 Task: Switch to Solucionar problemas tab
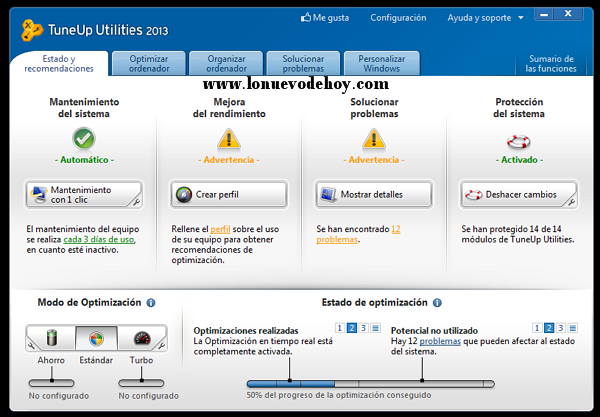pos(303,64)
